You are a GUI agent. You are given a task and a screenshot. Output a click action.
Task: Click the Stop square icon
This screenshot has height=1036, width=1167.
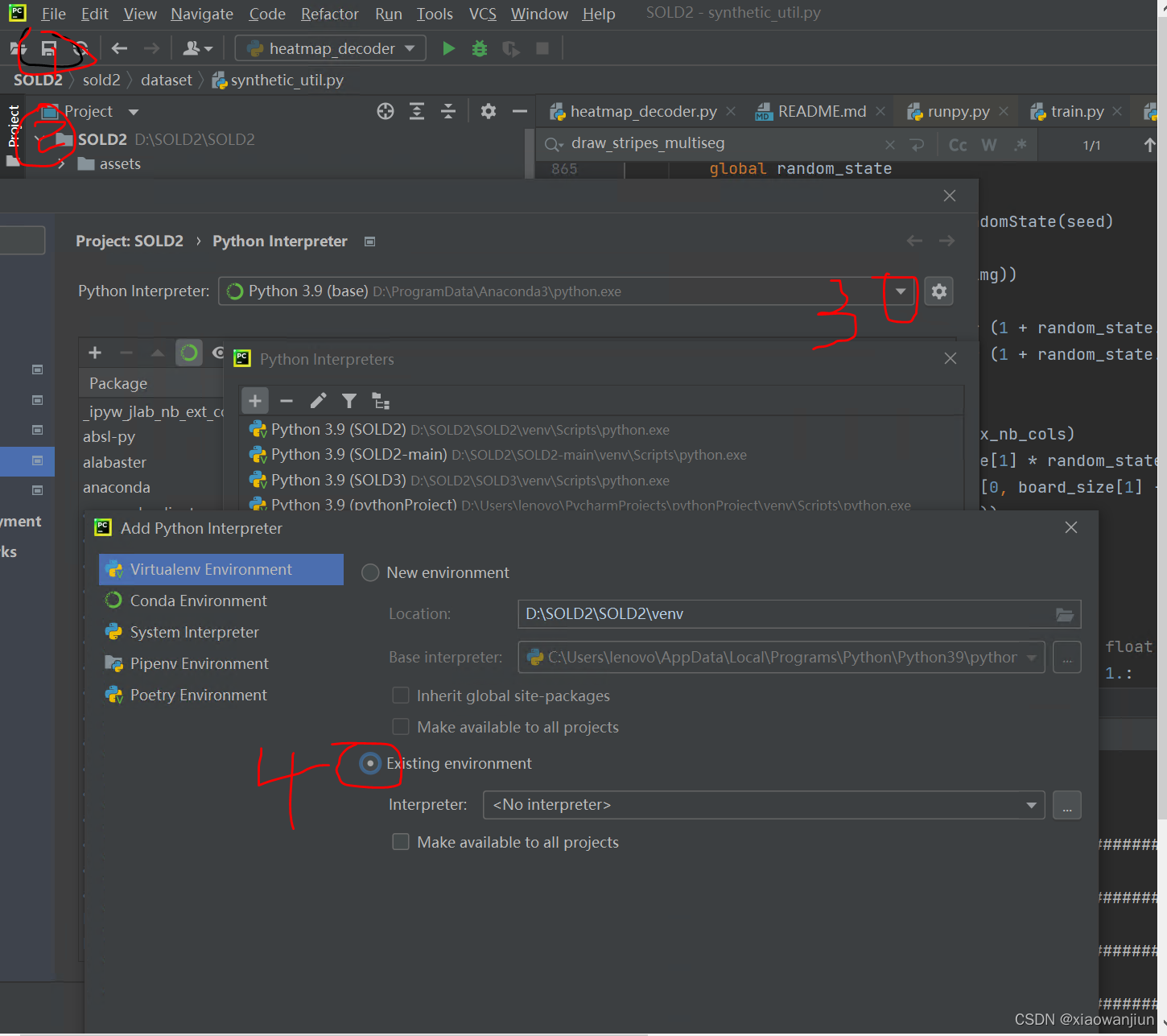pos(542,49)
